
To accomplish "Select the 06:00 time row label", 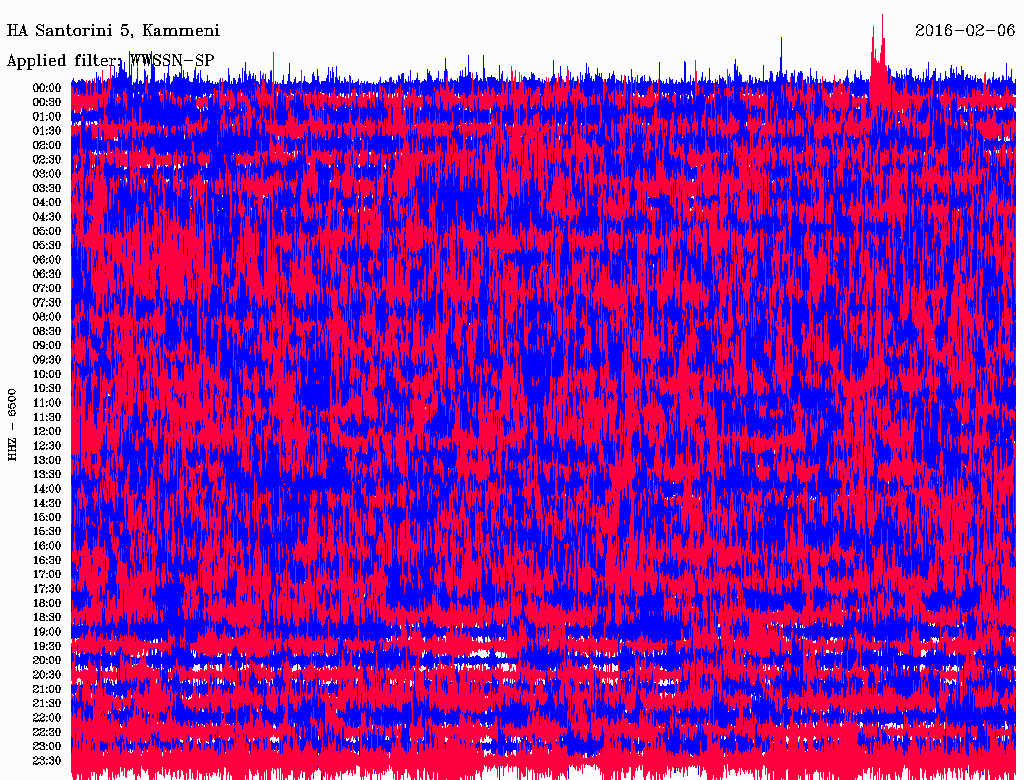I will click(x=46, y=259).
